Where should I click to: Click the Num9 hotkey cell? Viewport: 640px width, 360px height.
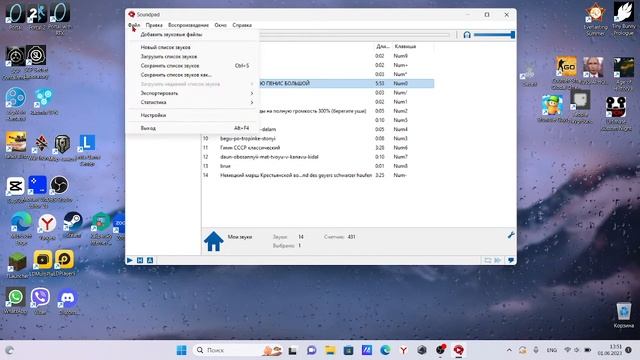click(x=400, y=56)
